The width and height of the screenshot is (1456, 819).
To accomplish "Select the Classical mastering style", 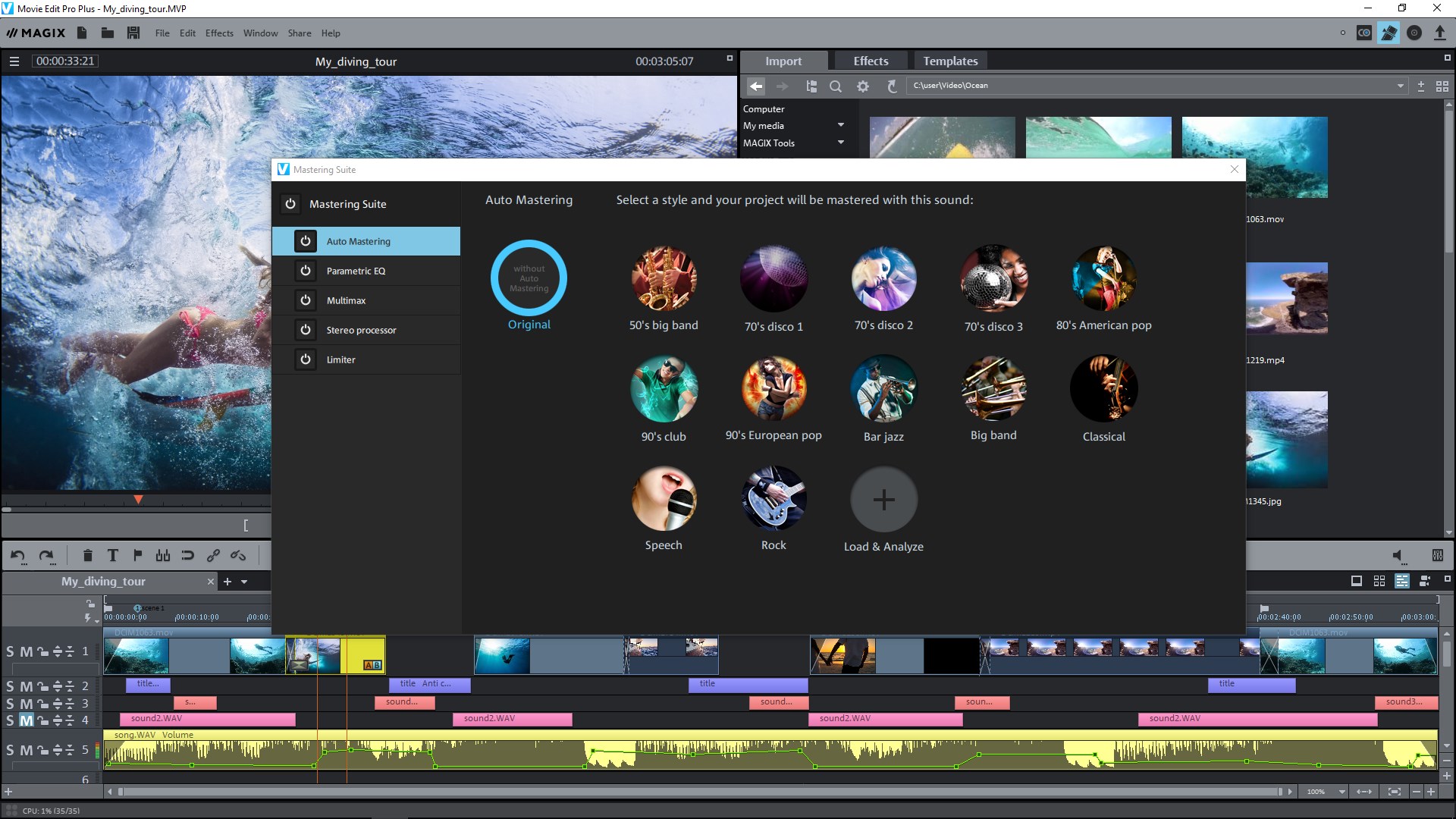I will coord(1103,389).
